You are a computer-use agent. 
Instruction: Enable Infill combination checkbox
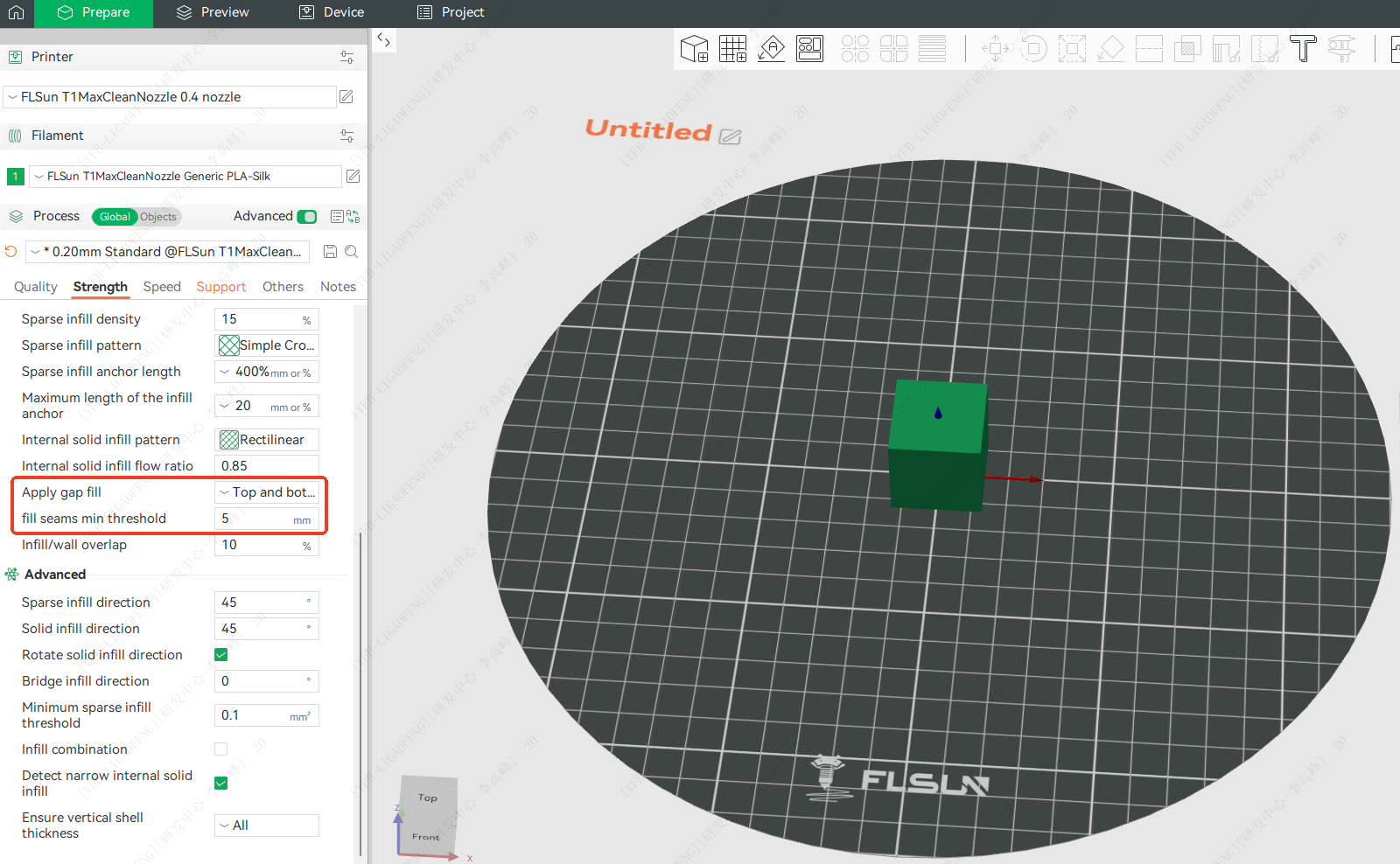(x=221, y=749)
